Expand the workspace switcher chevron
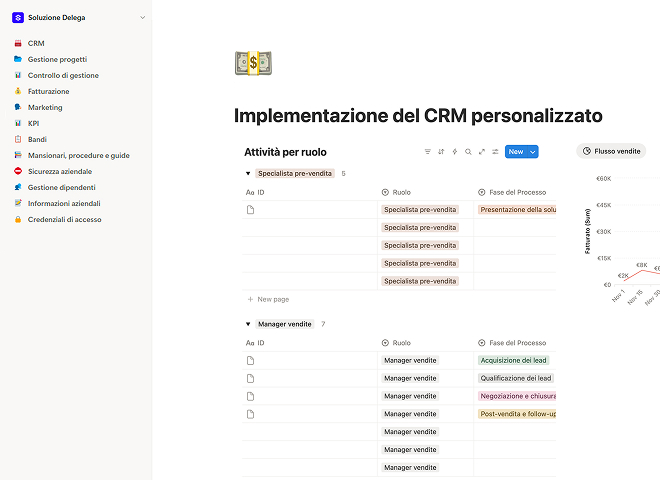 (x=143, y=18)
